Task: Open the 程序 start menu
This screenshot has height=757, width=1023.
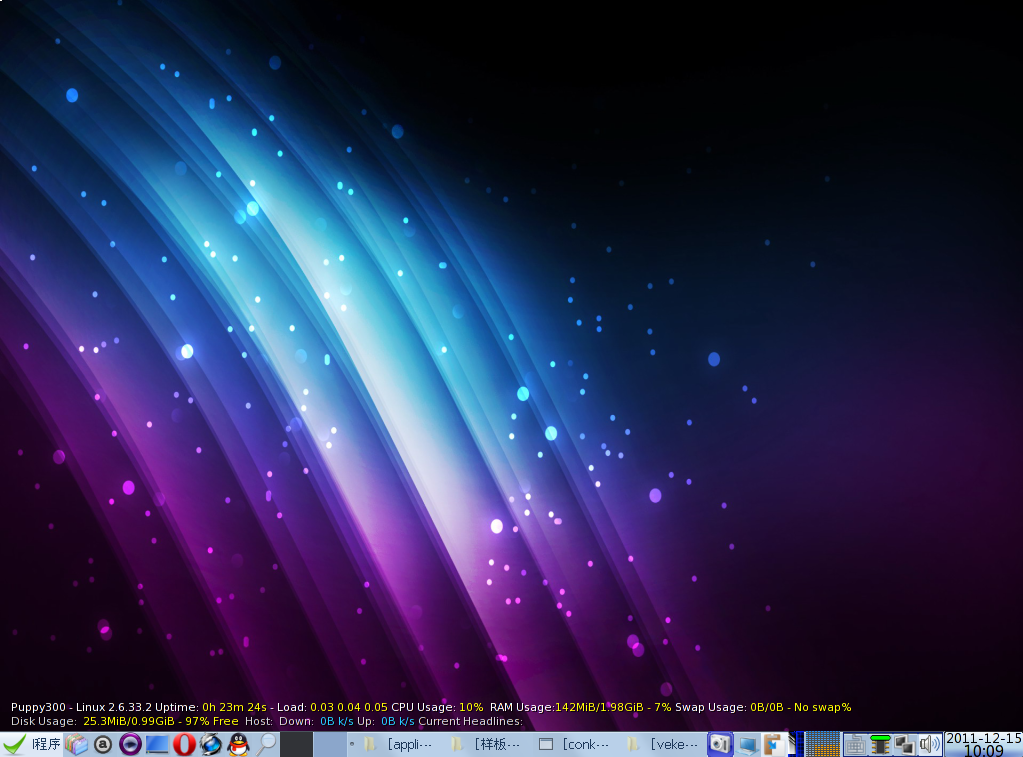Action: click(x=31, y=744)
